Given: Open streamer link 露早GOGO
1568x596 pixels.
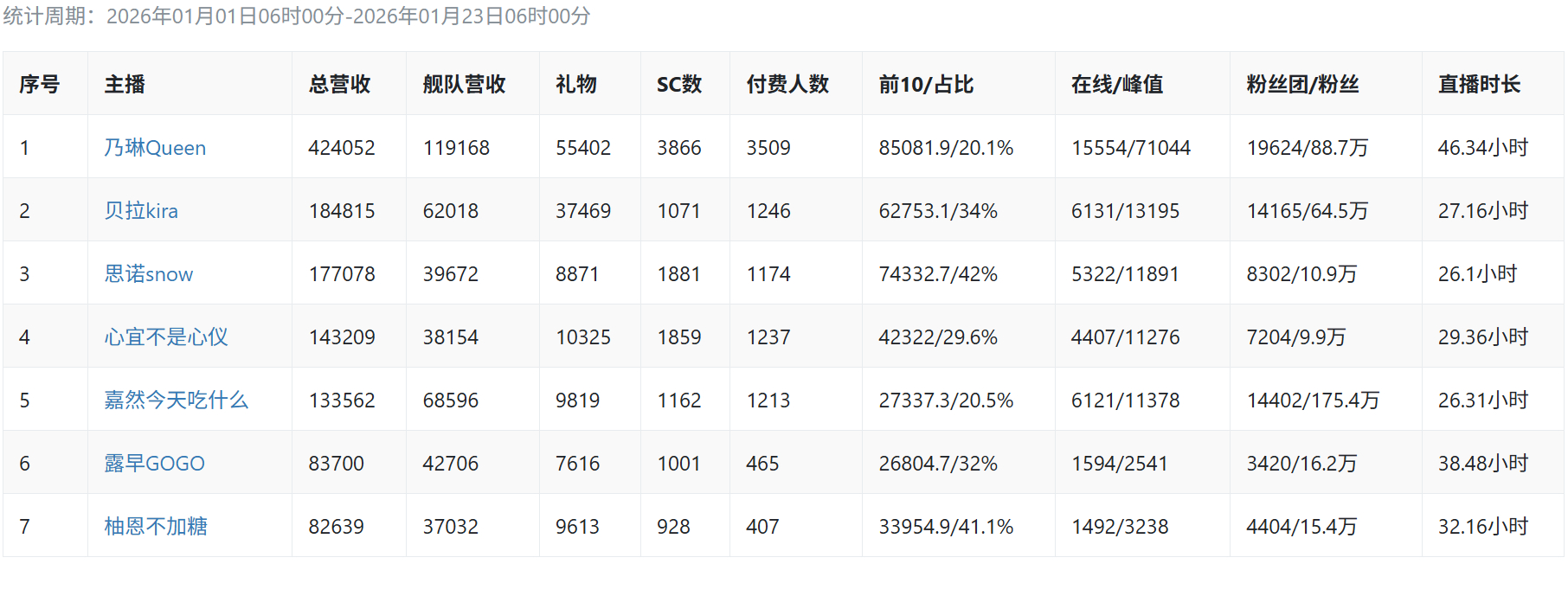Looking at the screenshot, I should (x=155, y=464).
